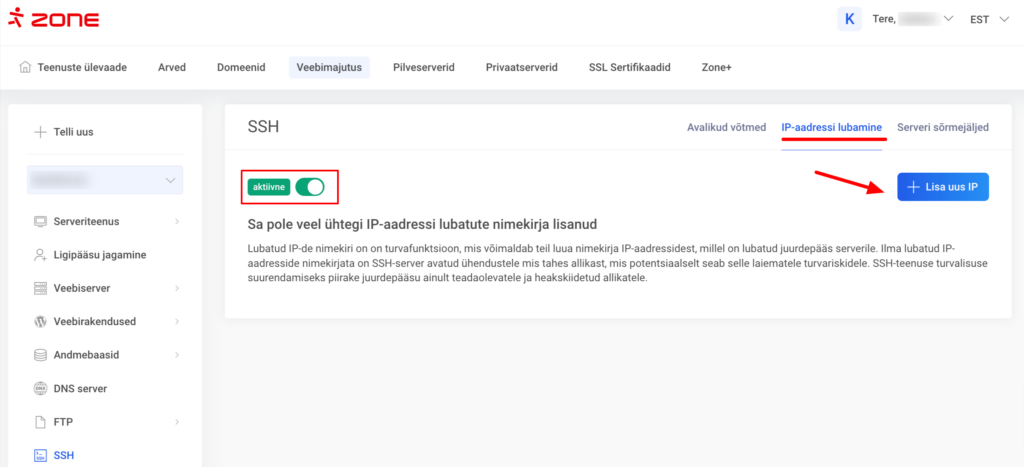Viewport: 1024px width, 467px height.
Task: Expand the Serveriteenus submenu chevron
Action: (x=177, y=221)
